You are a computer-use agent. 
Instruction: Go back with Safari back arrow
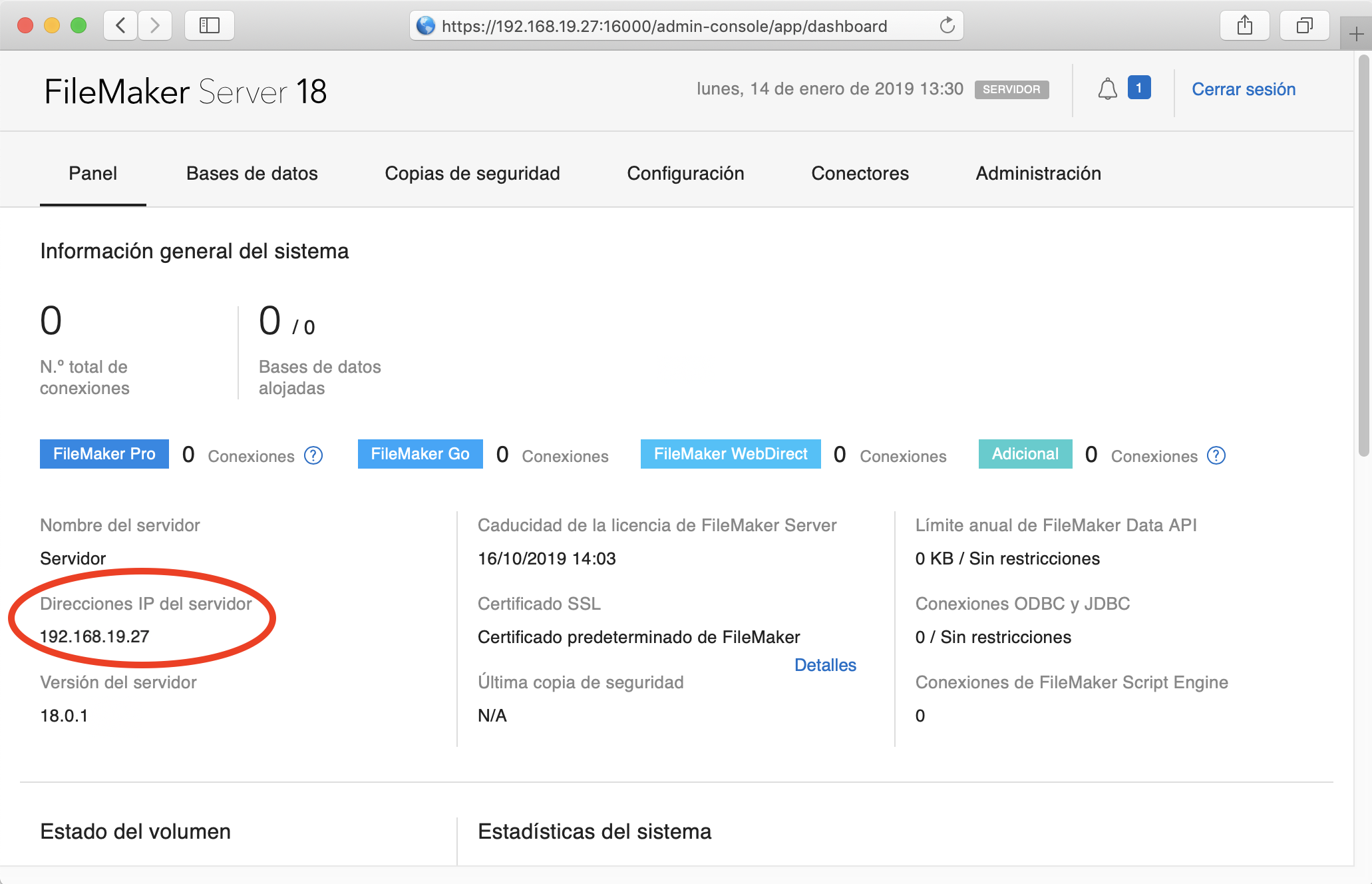(121, 26)
